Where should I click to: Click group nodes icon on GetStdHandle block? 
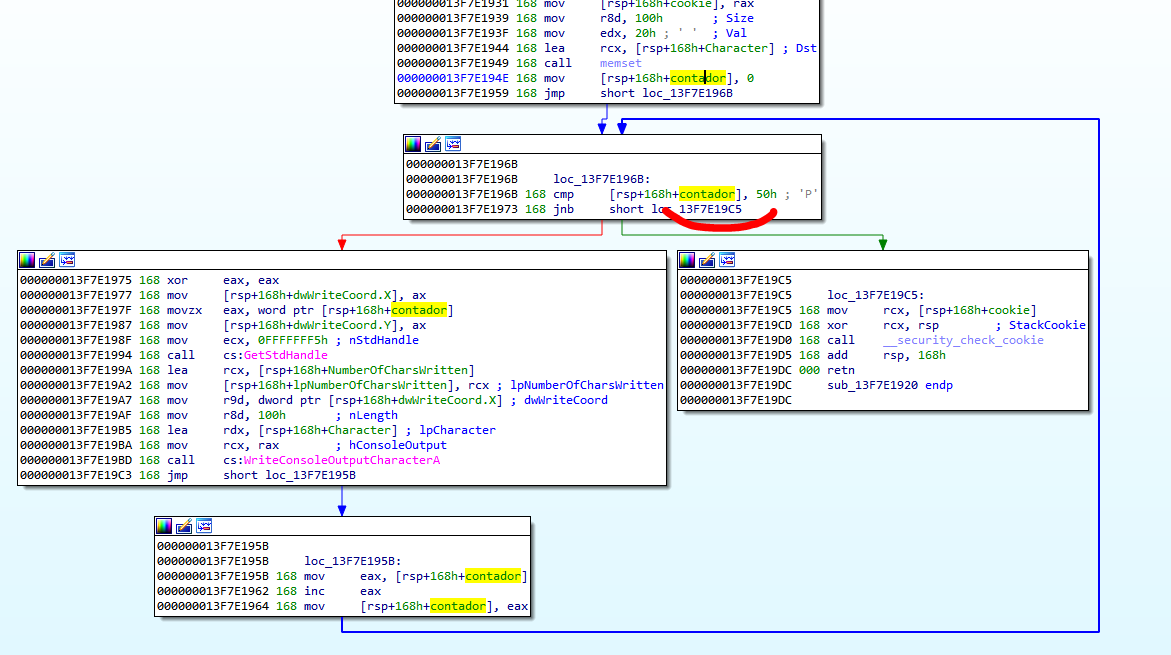coord(67,260)
